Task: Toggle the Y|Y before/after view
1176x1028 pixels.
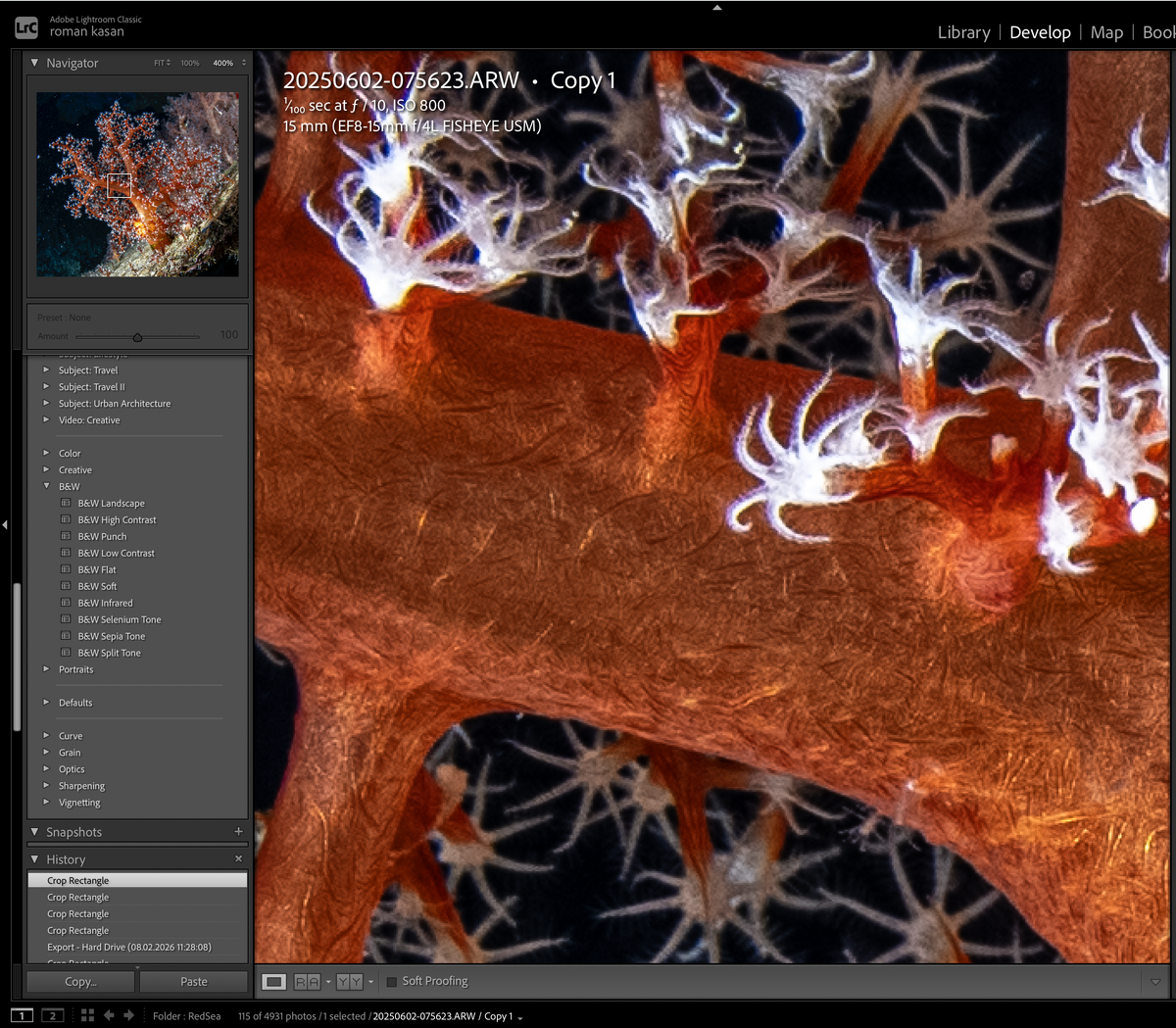Action: (349, 981)
